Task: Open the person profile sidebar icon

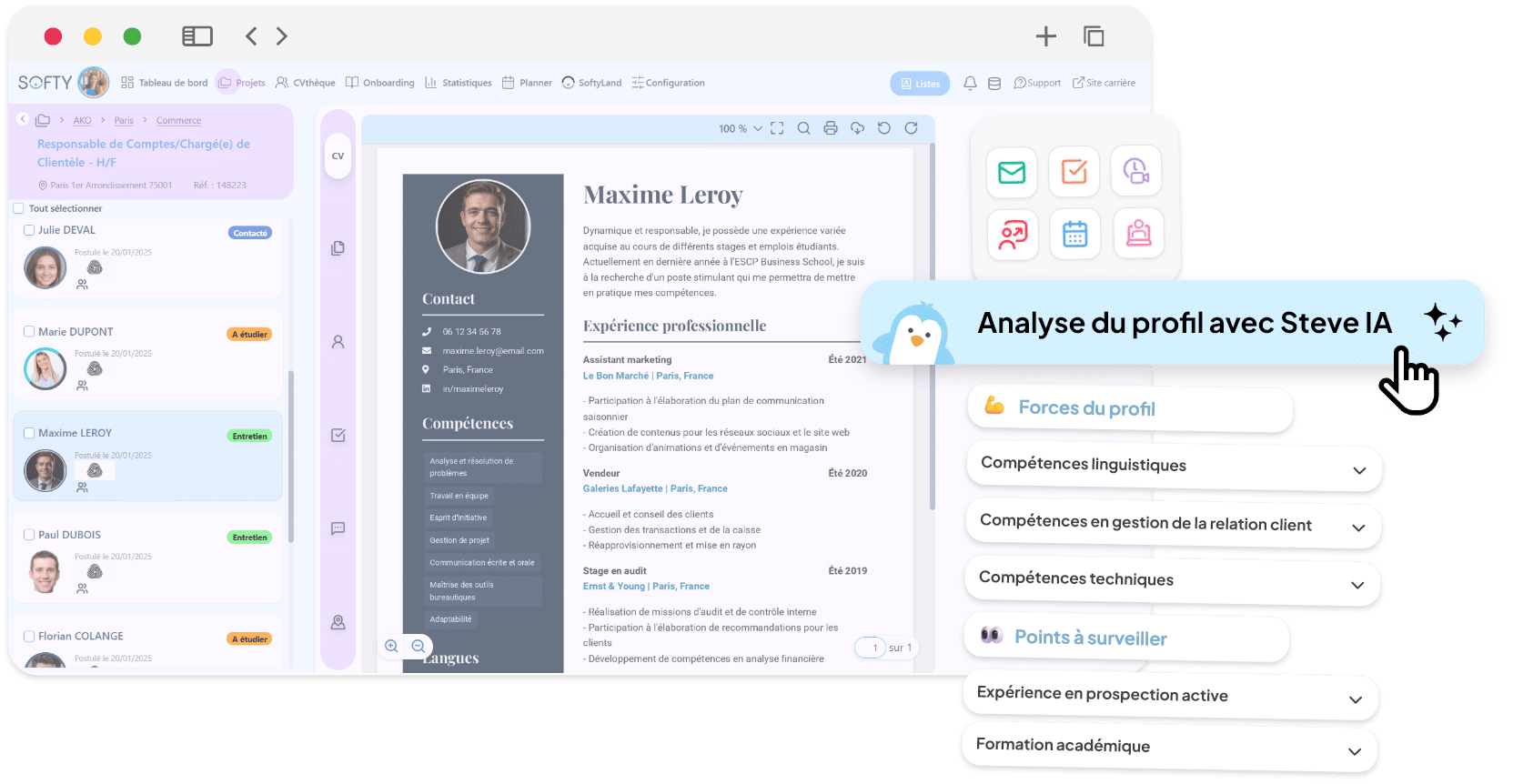Action: pyautogui.click(x=338, y=342)
